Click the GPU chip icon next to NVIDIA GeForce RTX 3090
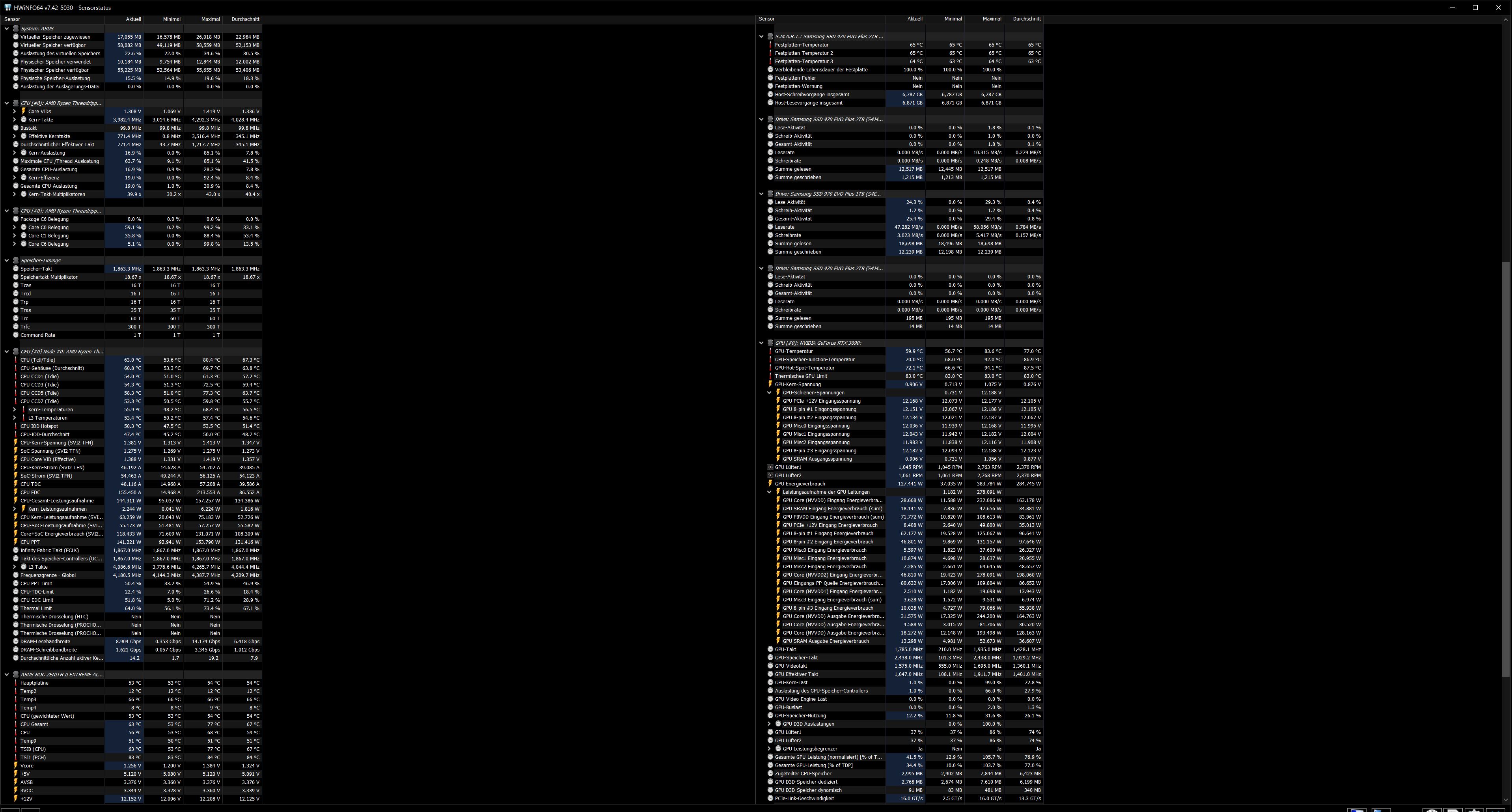The height and width of the screenshot is (812, 1512). point(770,343)
